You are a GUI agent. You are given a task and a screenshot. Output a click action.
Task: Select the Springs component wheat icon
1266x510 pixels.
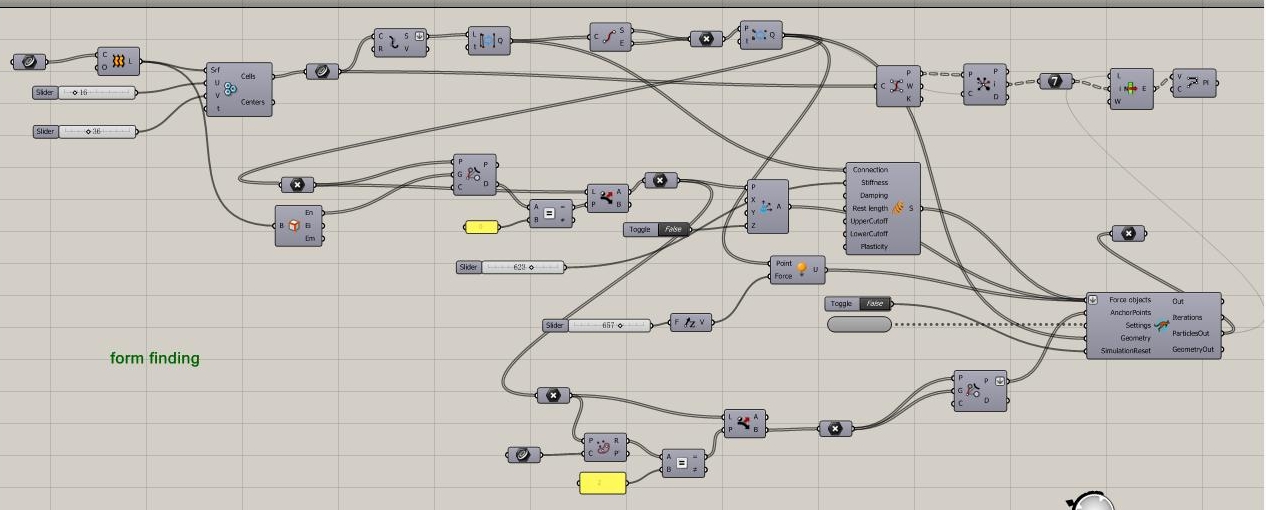click(x=898, y=208)
